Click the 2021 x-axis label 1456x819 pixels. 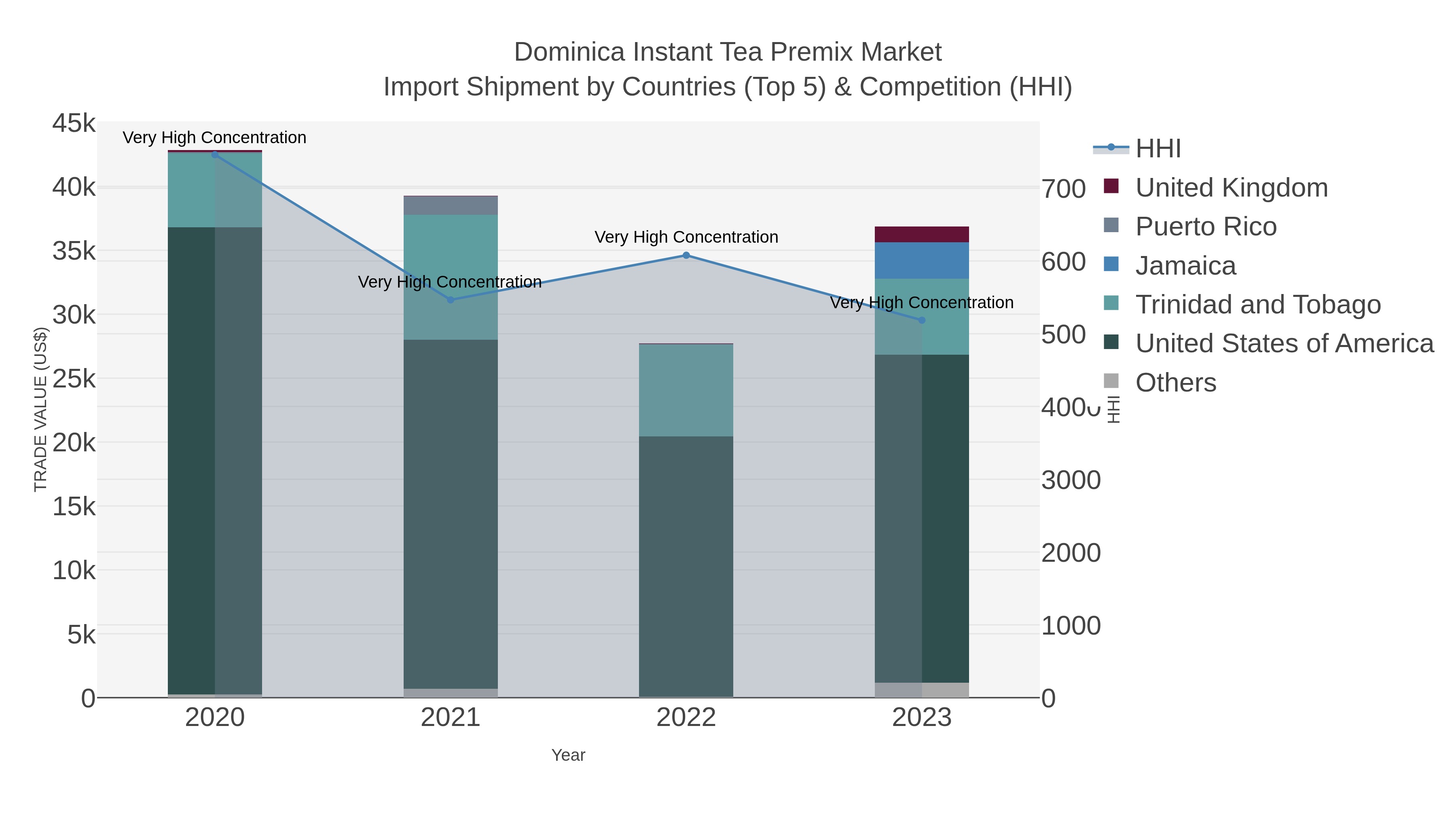pos(451,718)
